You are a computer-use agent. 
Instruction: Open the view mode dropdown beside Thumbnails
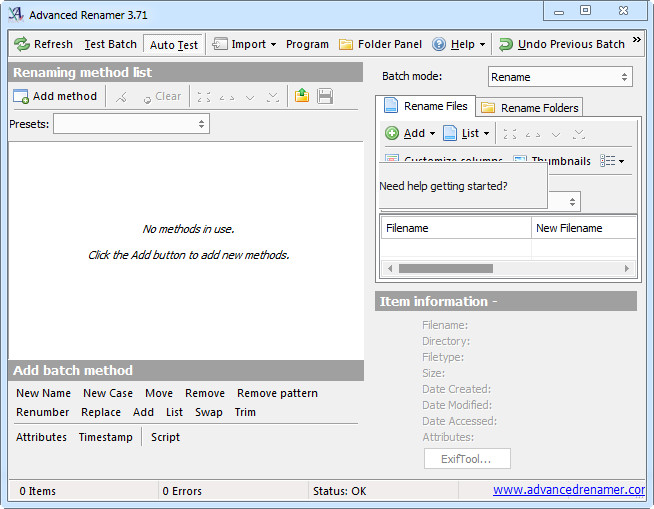(612, 161)
